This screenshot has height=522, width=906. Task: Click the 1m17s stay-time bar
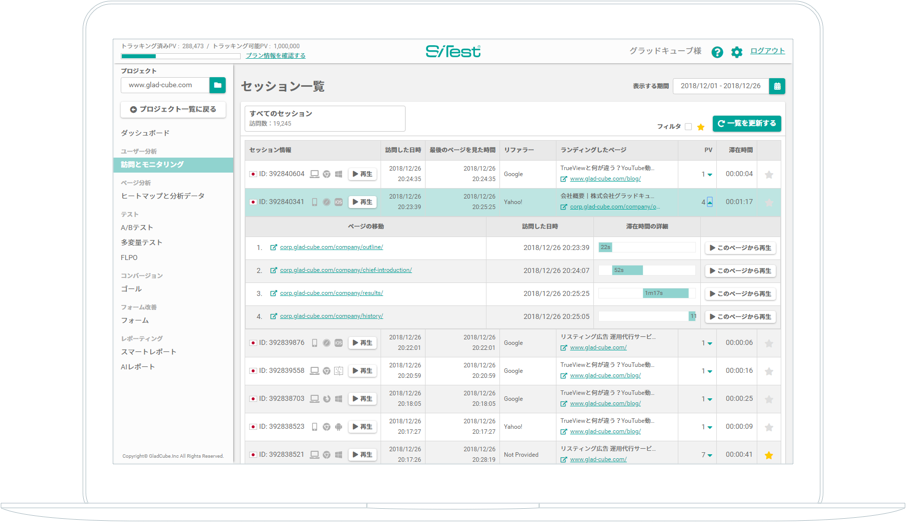(x=664, y=293)
